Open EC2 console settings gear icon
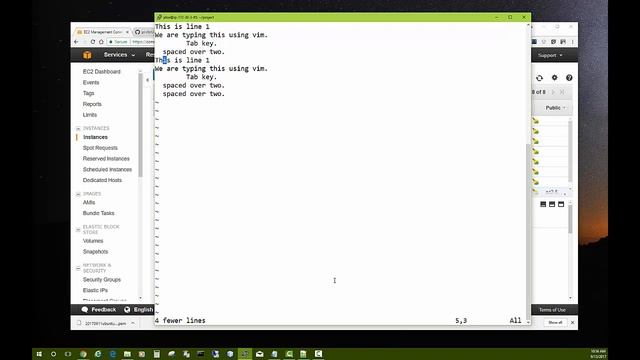 click(554, 78)
